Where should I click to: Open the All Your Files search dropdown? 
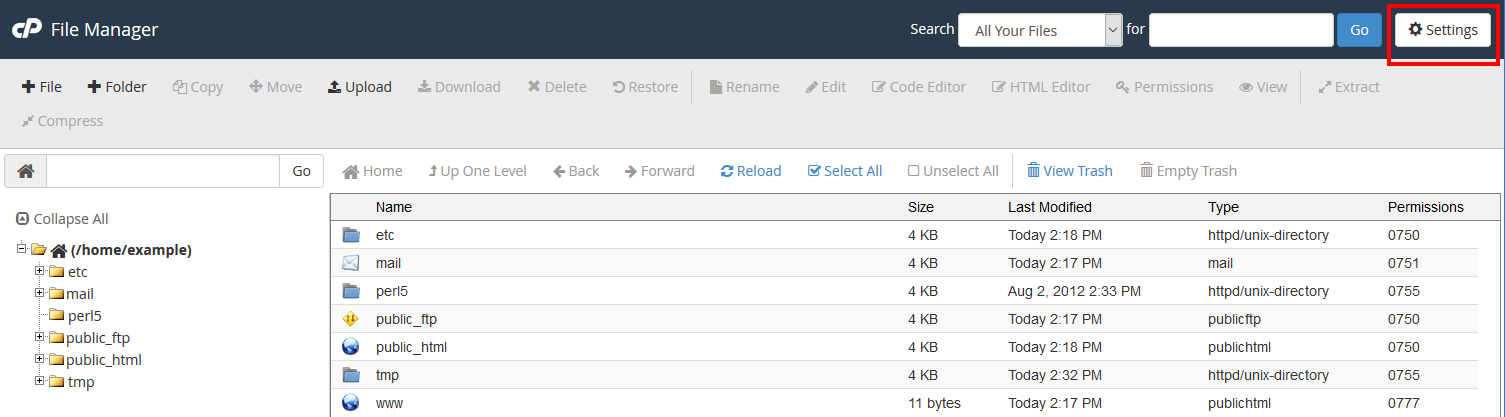coord(1039,30)
